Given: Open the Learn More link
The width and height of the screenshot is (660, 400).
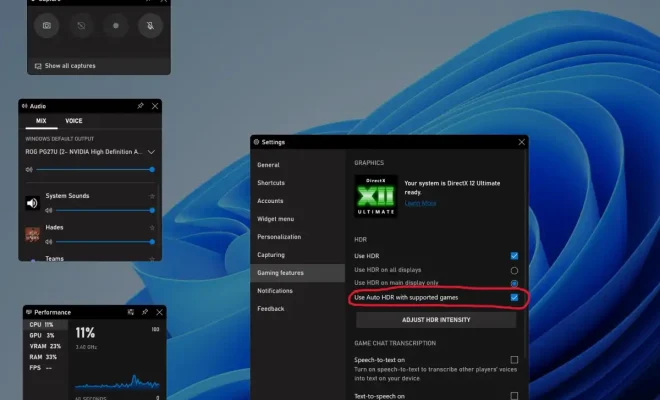Looking at the screenshot, I should click(420, 203).
